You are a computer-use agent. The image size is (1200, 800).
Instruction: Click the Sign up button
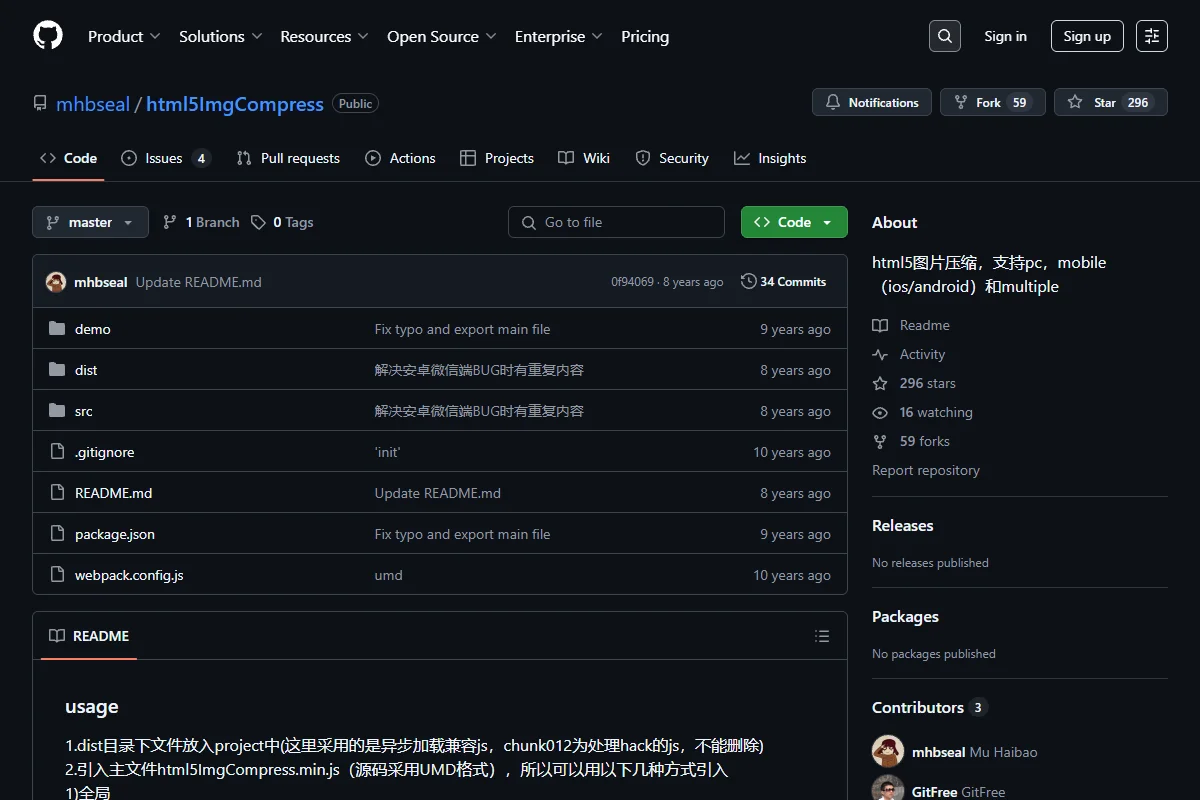tap(1087, 36)
